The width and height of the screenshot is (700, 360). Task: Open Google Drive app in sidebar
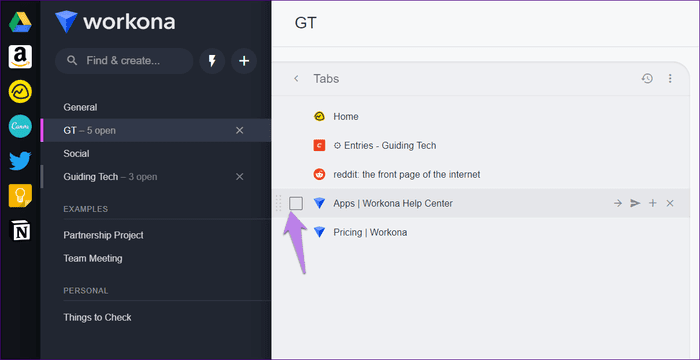pyautogui.click(x=20, y=22)
